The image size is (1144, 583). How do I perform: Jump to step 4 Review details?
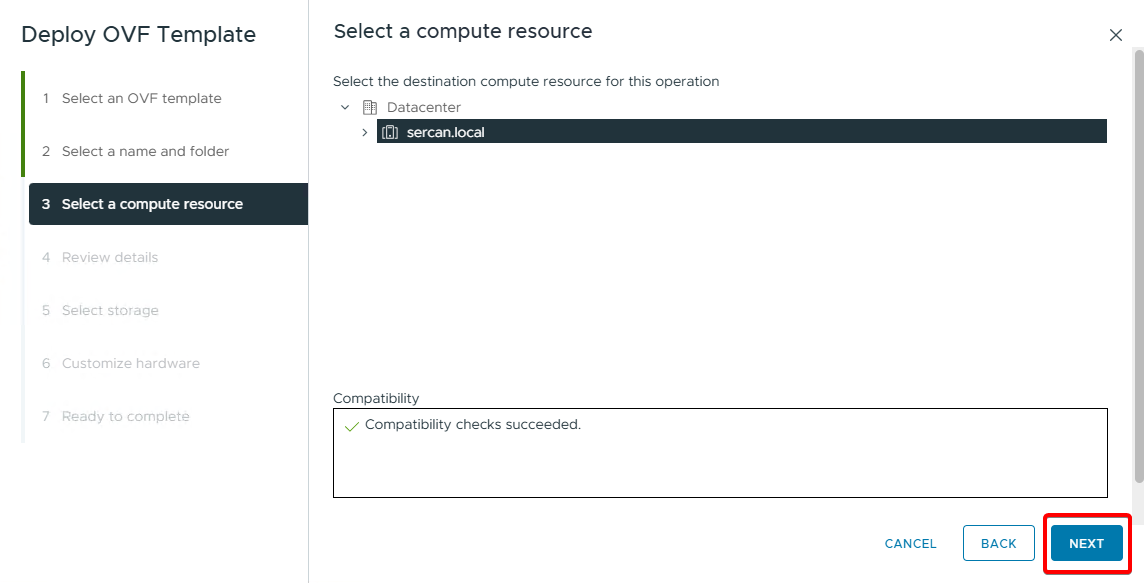coord(110,257)
